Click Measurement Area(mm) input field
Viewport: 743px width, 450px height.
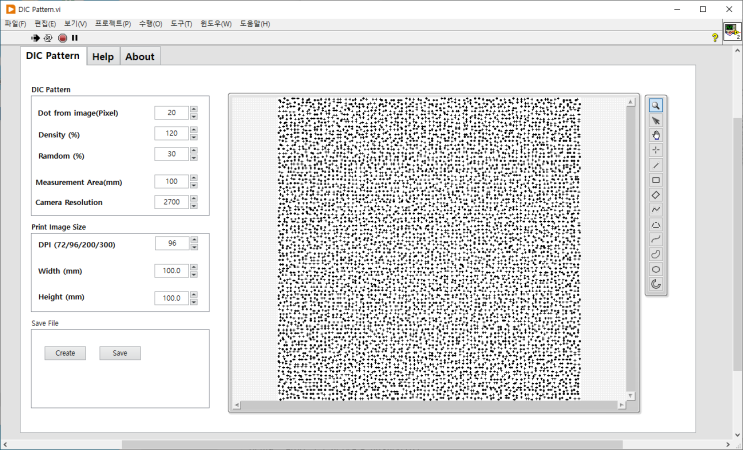[x=171, y=181]
